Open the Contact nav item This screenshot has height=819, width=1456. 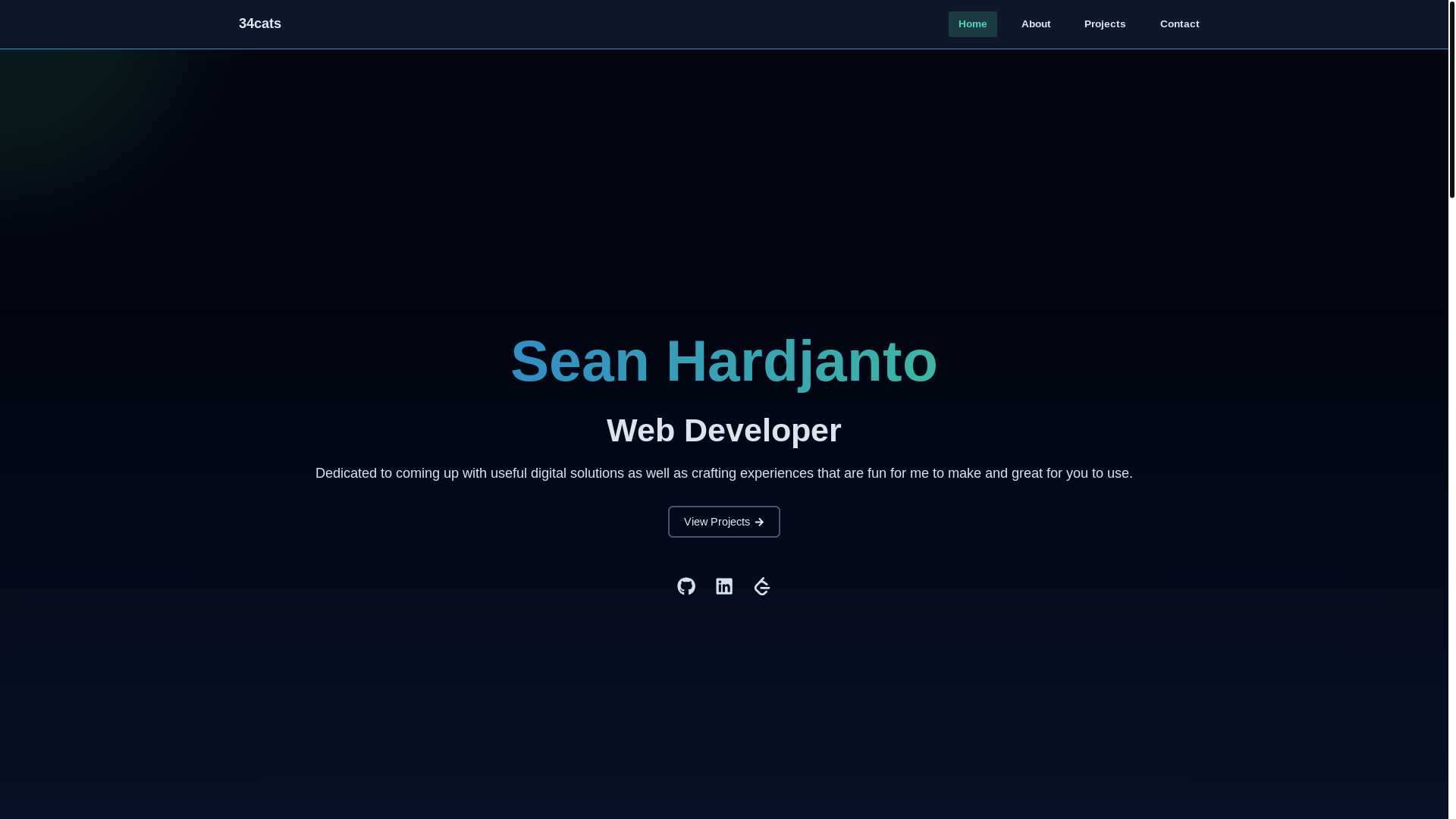pyautogui.click(x=1179, y=24)
